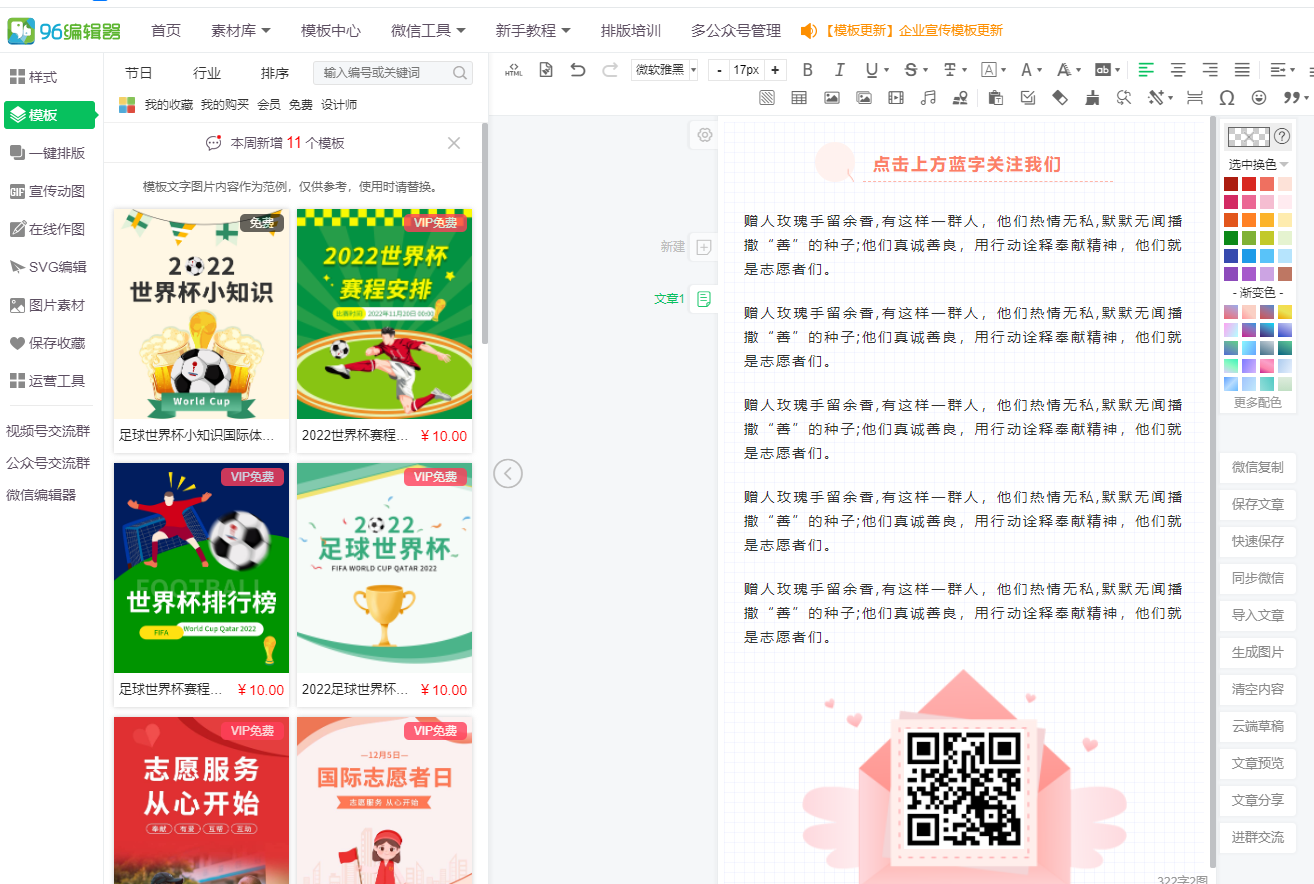Click the 同步微信 button
This screenshot has width=1314, height=884.
[1257, 578]
